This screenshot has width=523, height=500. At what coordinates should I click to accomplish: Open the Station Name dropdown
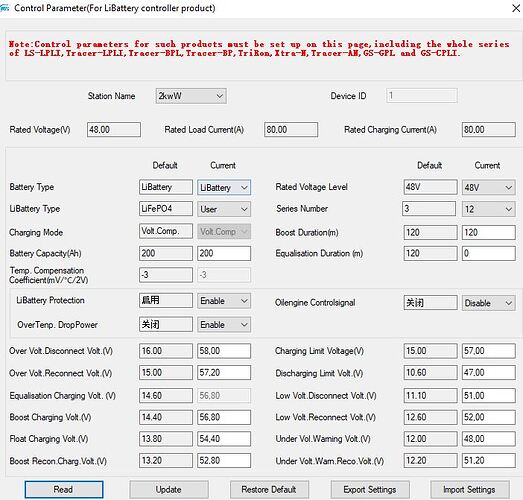(191, 96)
